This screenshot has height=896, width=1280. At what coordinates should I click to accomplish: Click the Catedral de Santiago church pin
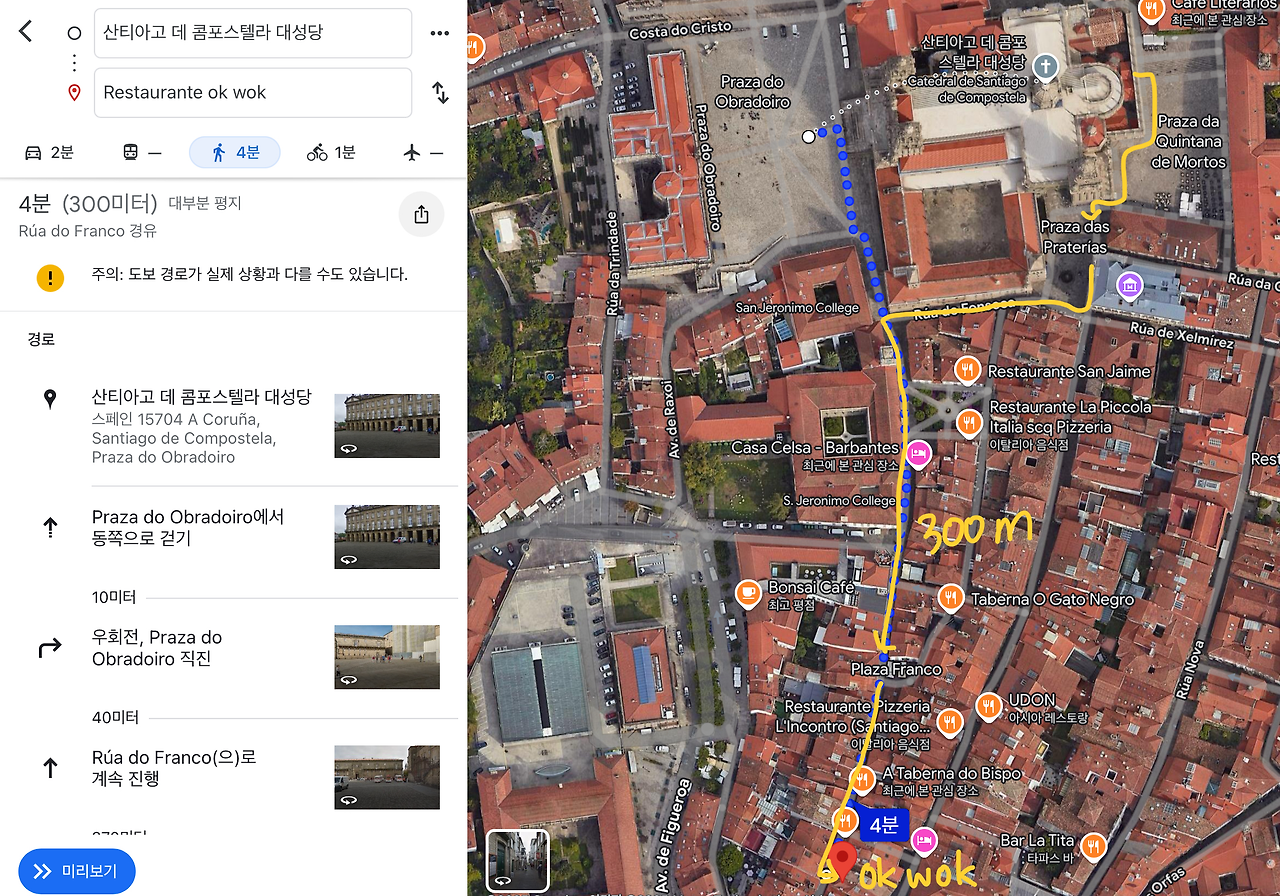(1045, 67)
